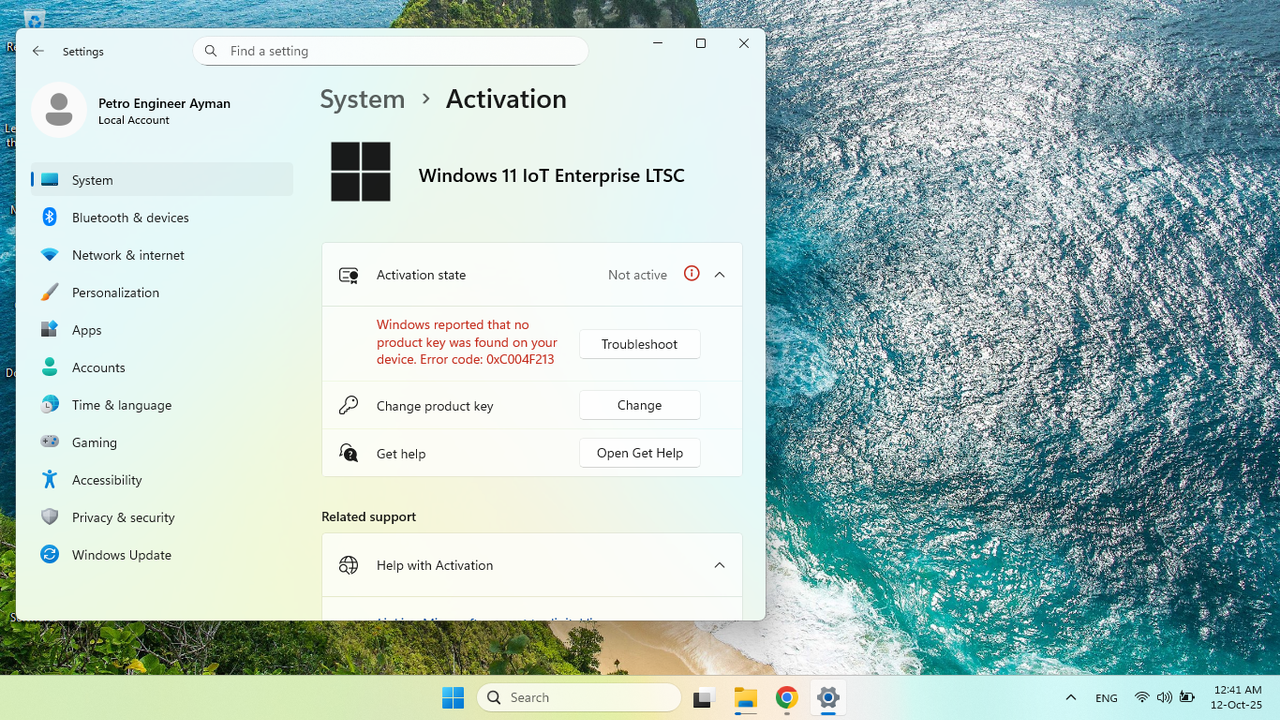Click the back arrow in Settings
This screenshot has width=1280, height=720.
38,51
